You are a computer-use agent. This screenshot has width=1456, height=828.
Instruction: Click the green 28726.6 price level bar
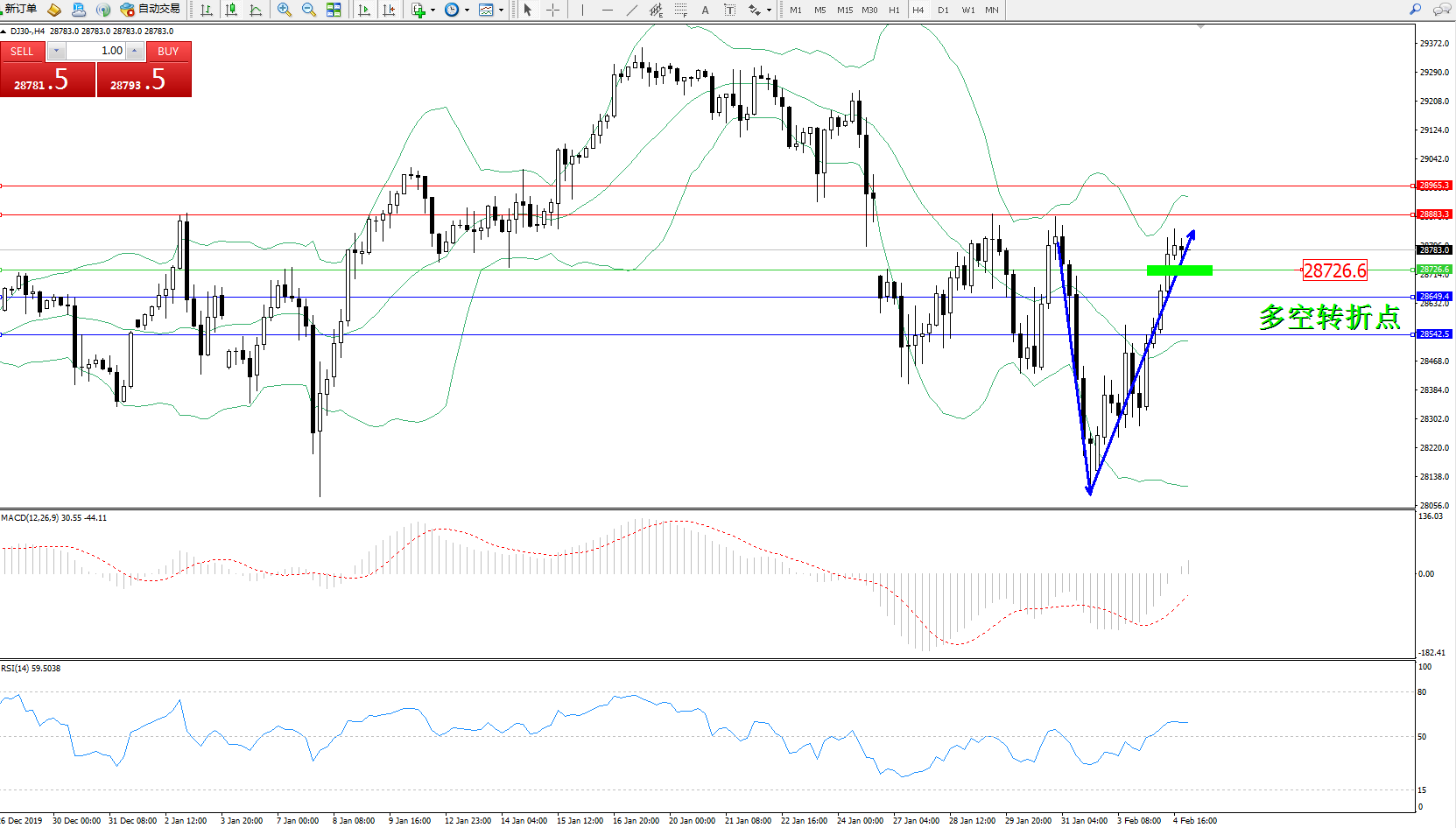1179,270
